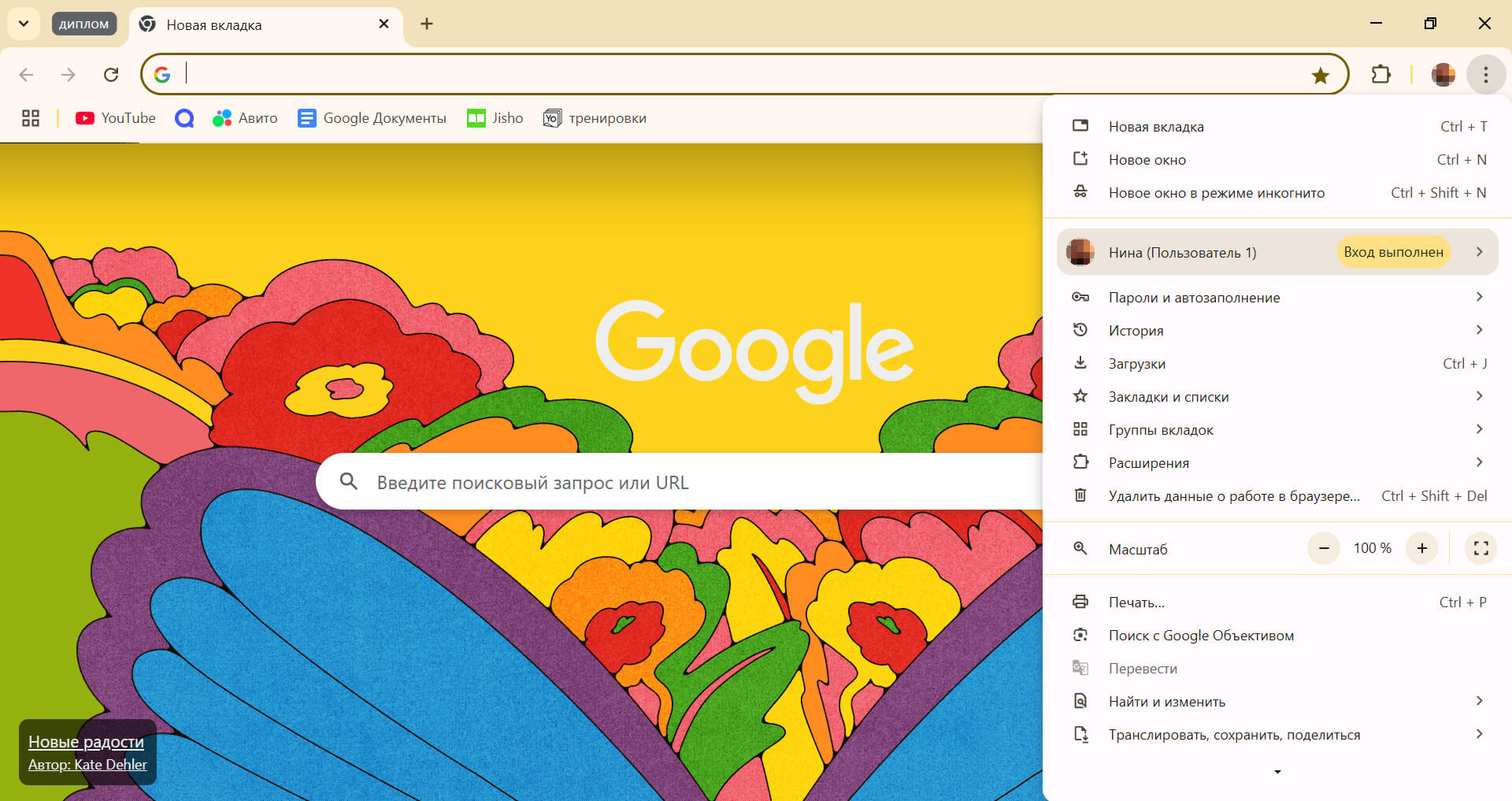Open the blue Q icon bookmark

pyautogui.click(x=184, y=118)
